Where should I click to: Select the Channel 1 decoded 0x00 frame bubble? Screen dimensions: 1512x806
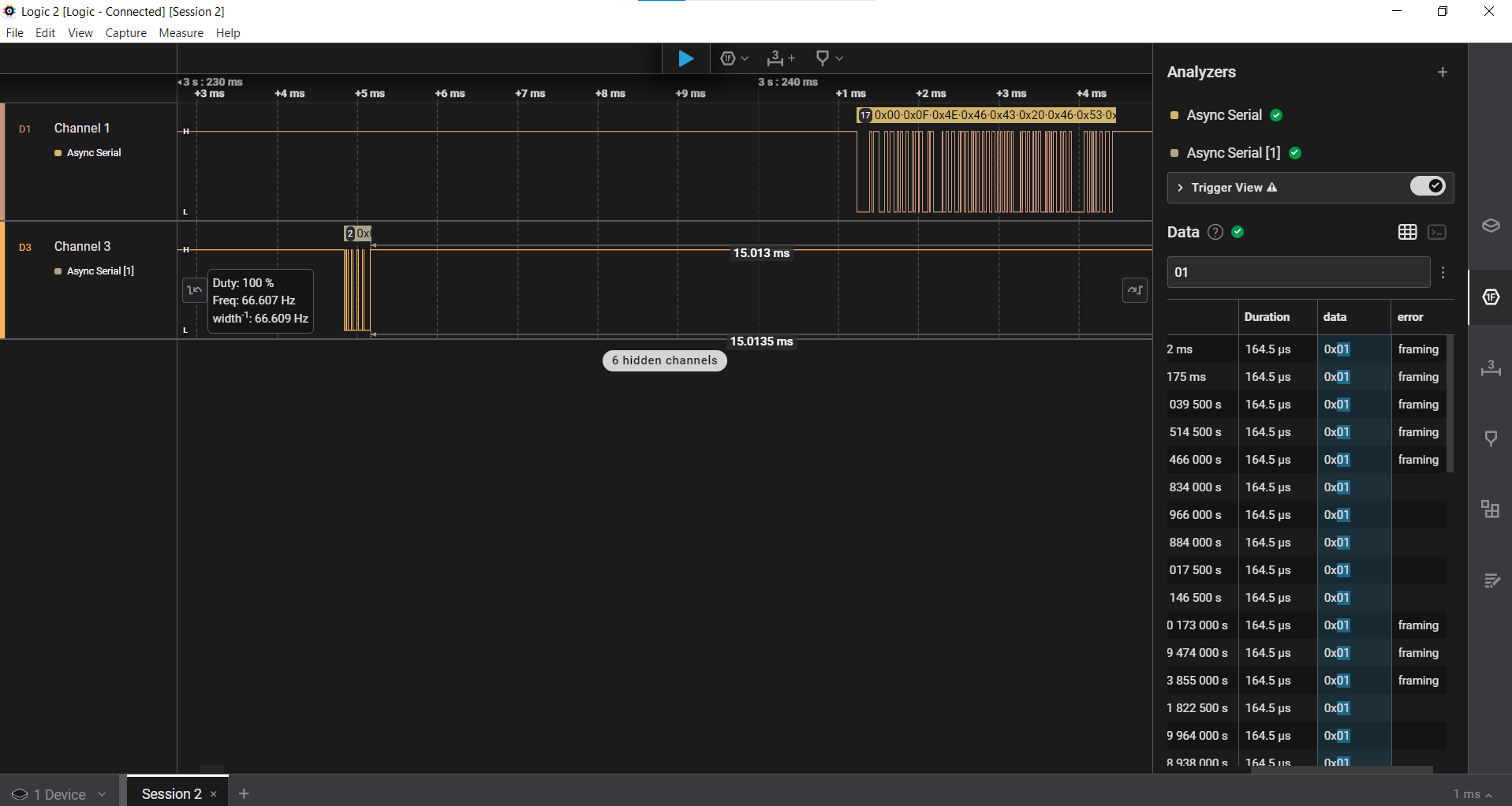coord(987,115)
